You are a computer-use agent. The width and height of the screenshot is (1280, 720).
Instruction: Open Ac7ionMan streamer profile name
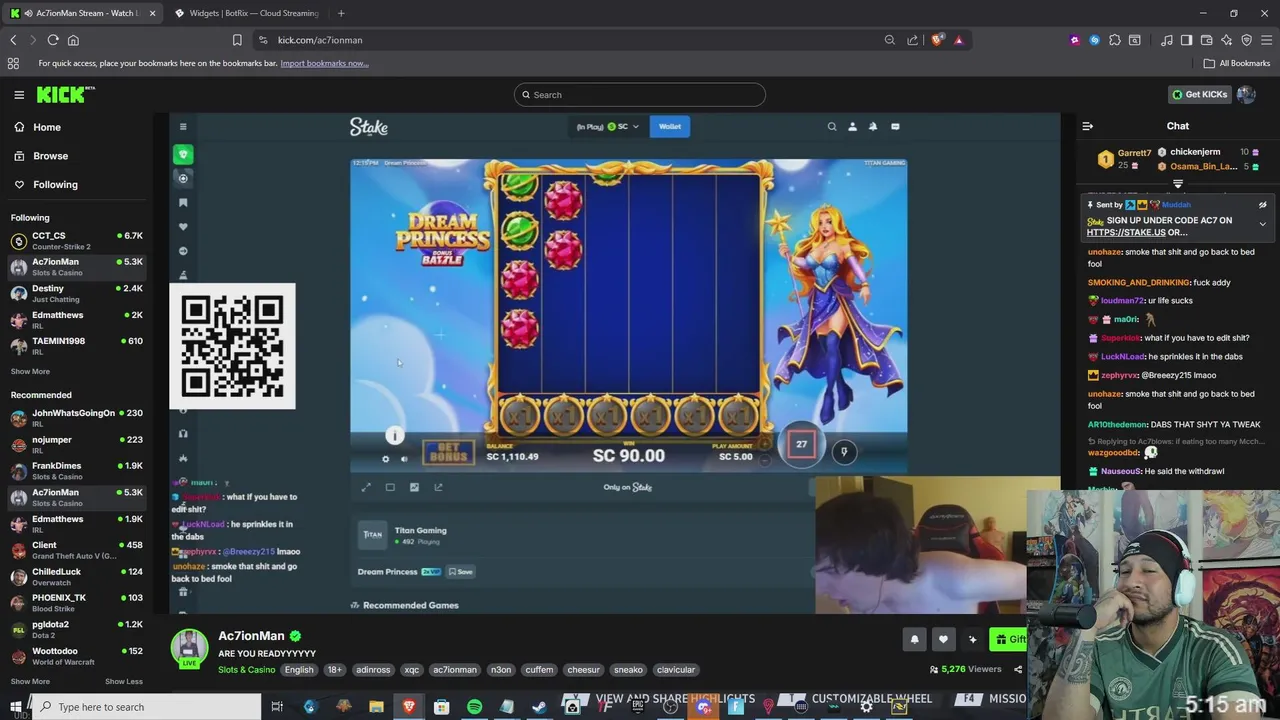click(x=251, y=636)
